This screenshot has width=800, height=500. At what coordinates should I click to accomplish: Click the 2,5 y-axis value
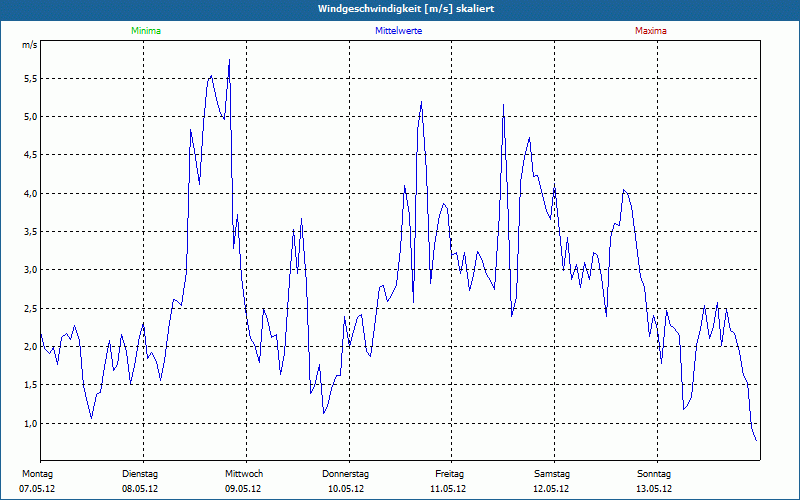[29, 308]
